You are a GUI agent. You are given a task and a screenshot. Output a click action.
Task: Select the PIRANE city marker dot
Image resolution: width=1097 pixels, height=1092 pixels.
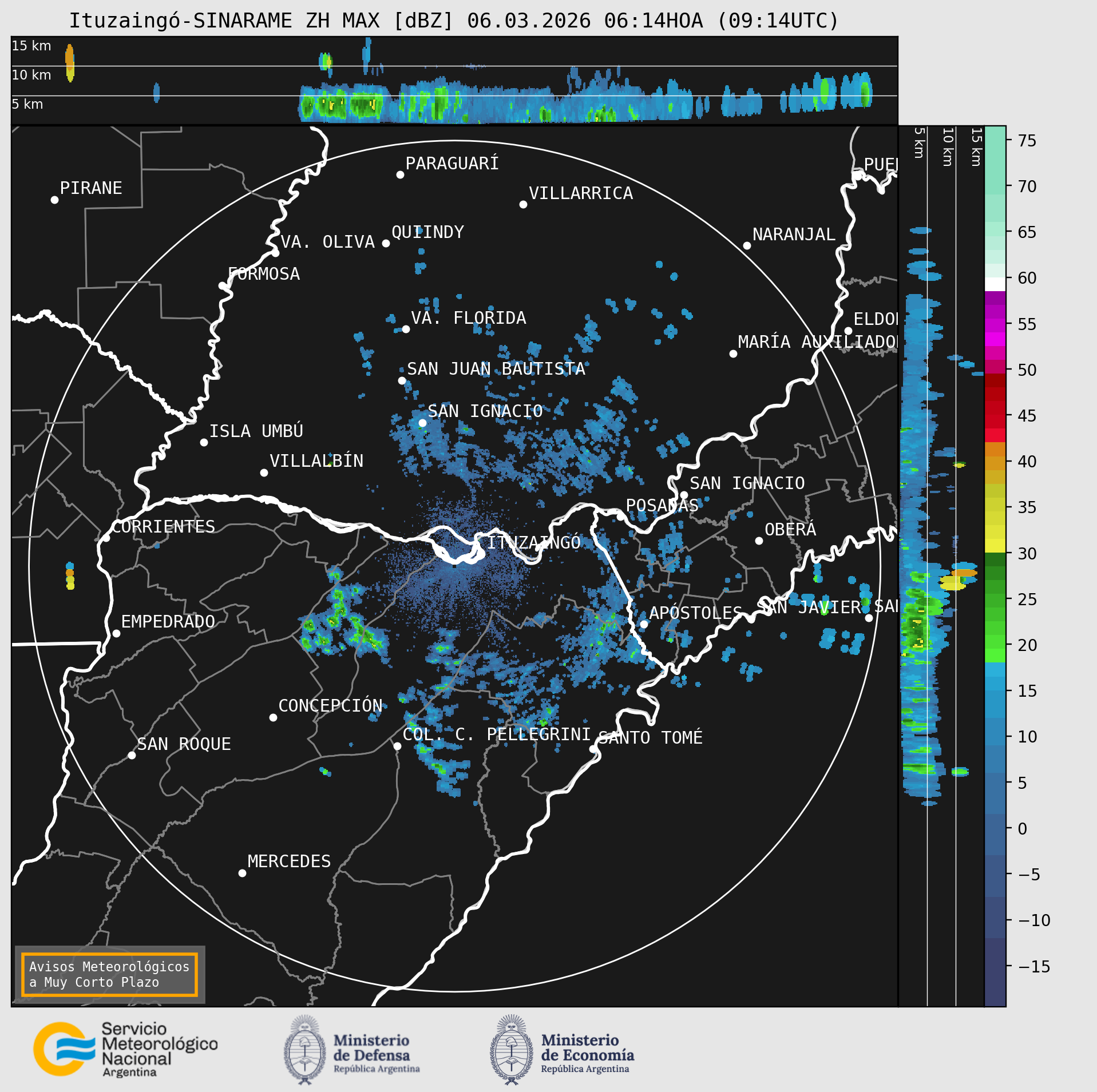pyautogui.click(x=54, y=200)
